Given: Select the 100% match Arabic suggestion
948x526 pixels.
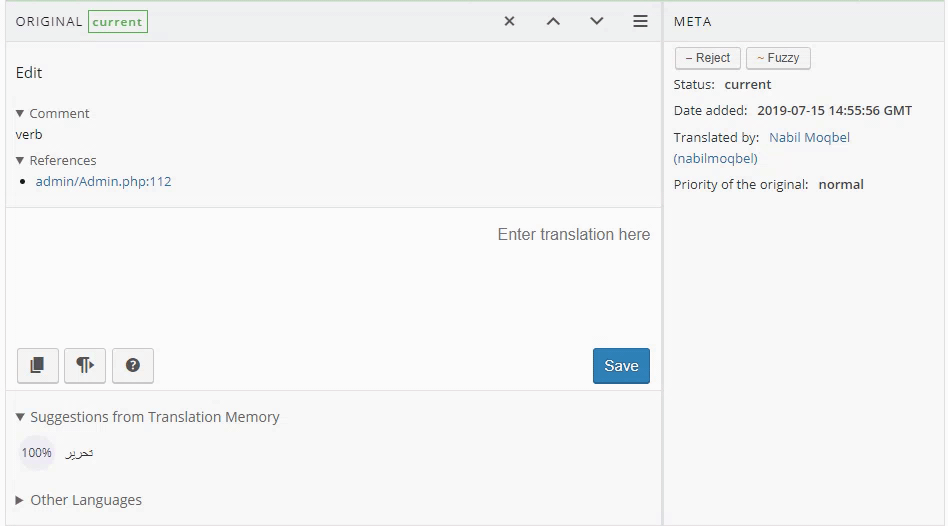Looking at the screenshot, I should click(79, 453).
